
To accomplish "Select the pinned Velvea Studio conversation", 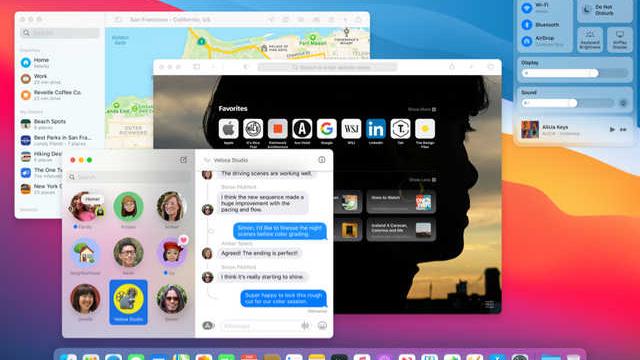I will tap(128, 302).
